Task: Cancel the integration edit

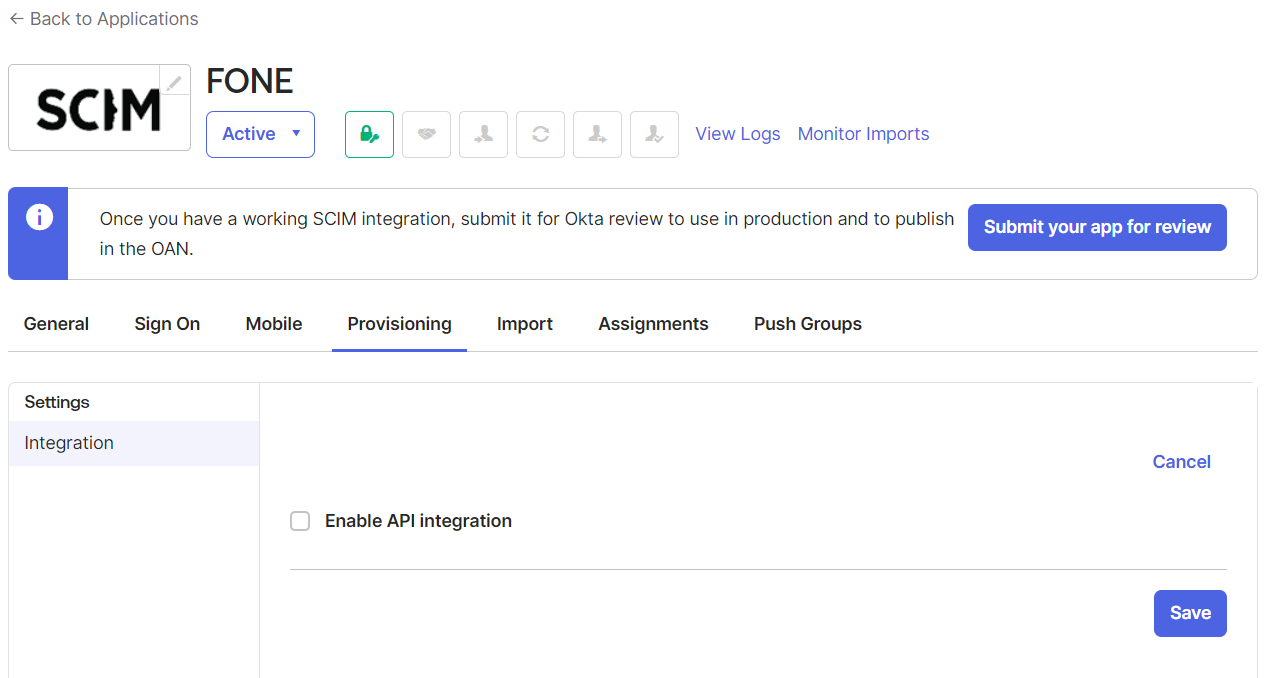Action: coord(1182,462)
